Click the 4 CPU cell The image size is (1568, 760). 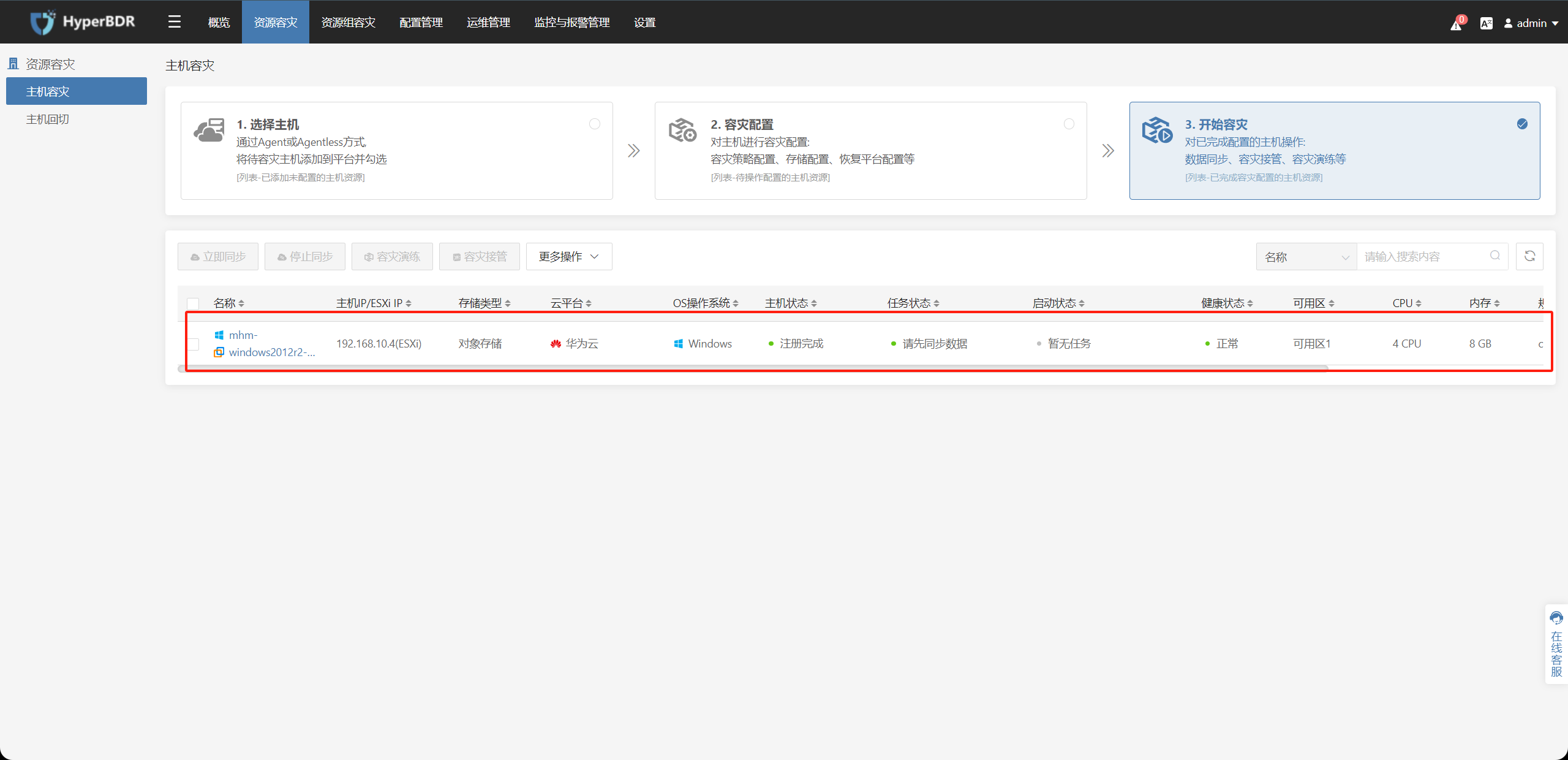pos(1407,344)
